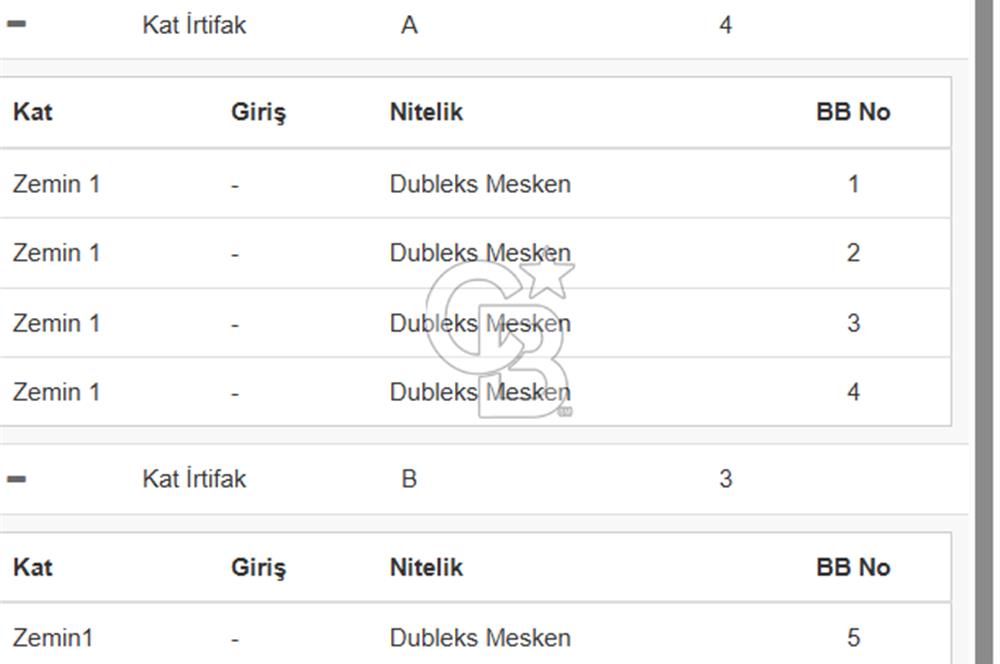Image resolution: width=1000 pixels, height=664 pixels.
Task: Collapse the Kat İrtifak B block row
Action: [x=17, y=479]
